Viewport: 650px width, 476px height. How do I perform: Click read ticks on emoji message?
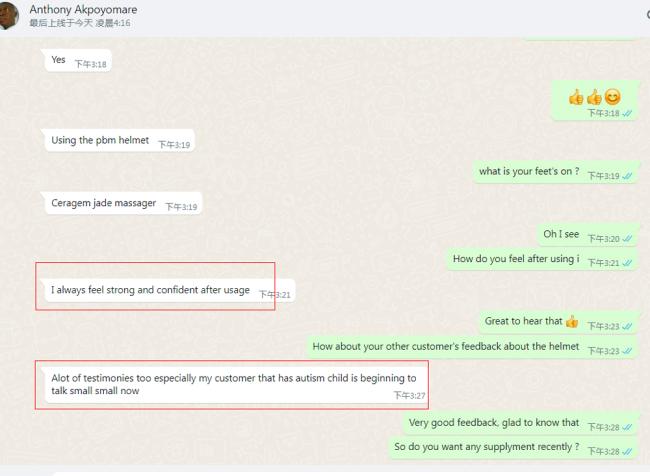(627, 113)
